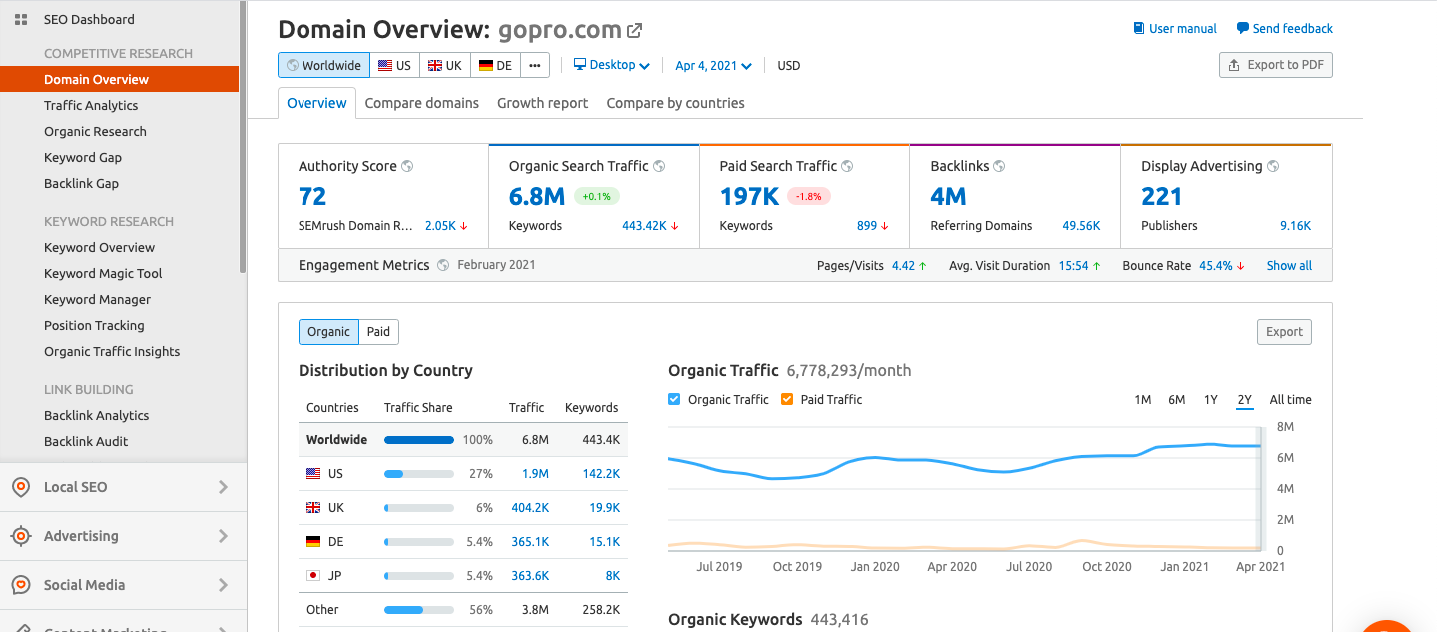This screenshot has width=1437, height=632.
Task: Select the Paid toggle button
Action: [x=378, y=332]
